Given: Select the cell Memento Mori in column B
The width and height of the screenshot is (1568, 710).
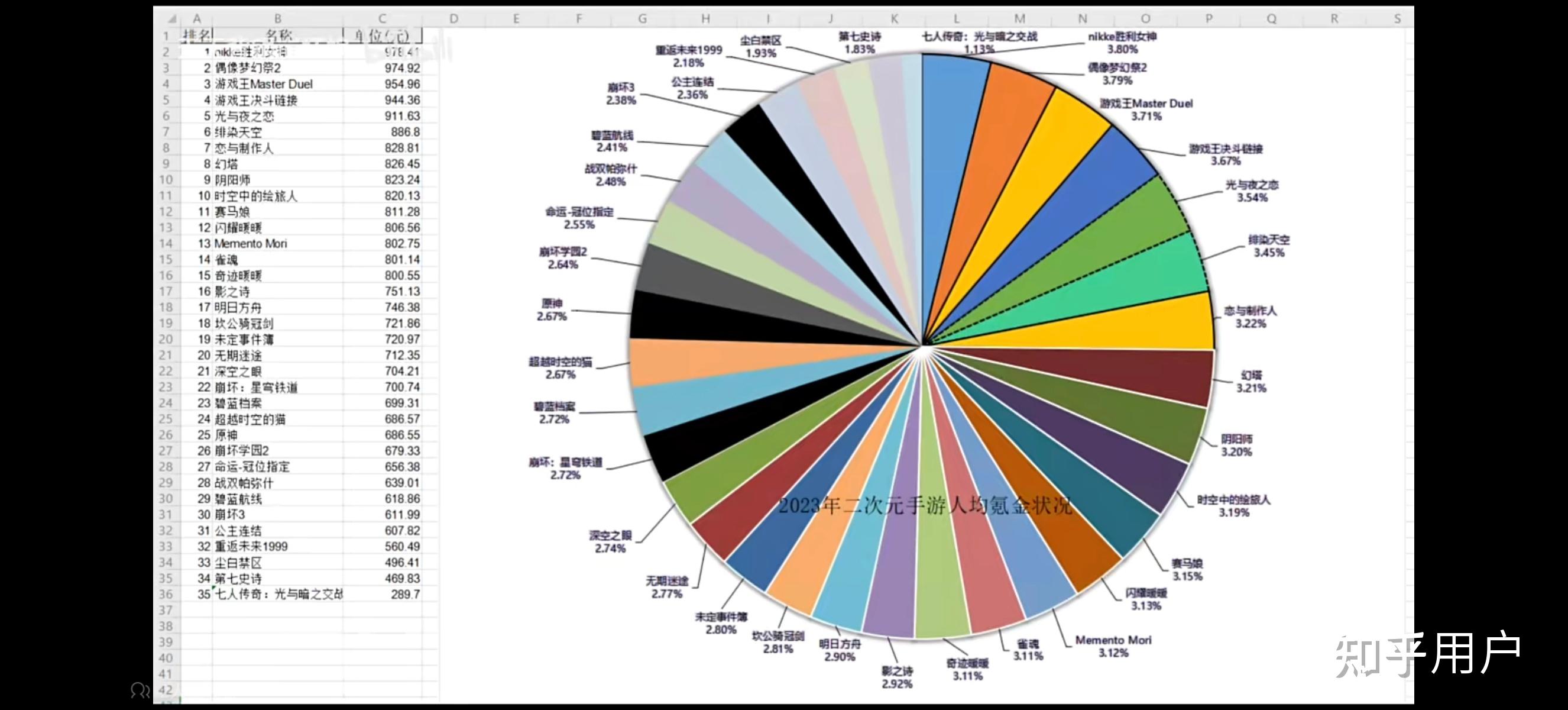Looking at the screenshot, I should click(x=277, y=243).
